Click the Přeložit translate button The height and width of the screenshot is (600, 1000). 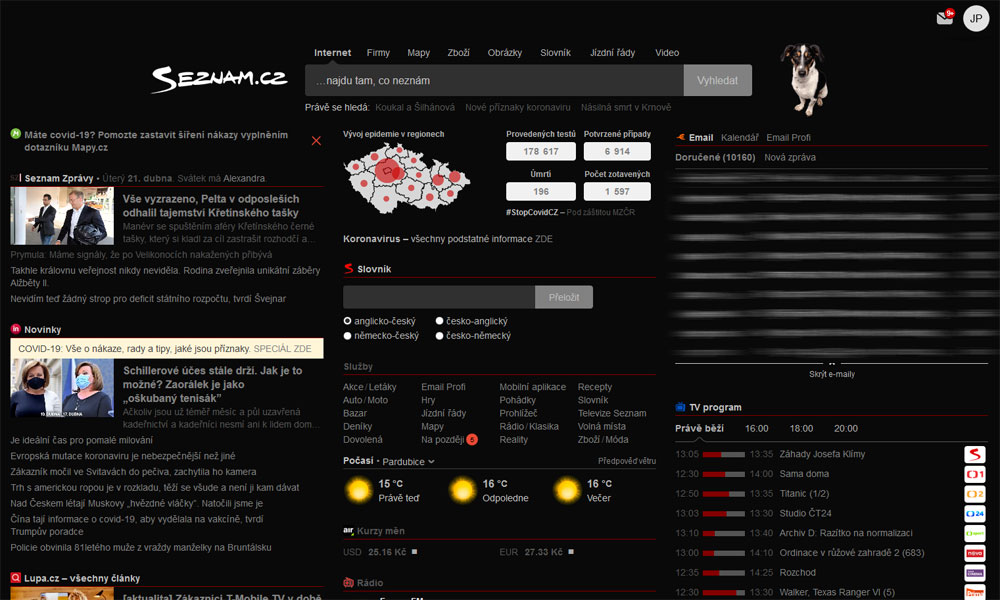click(564, 297)
